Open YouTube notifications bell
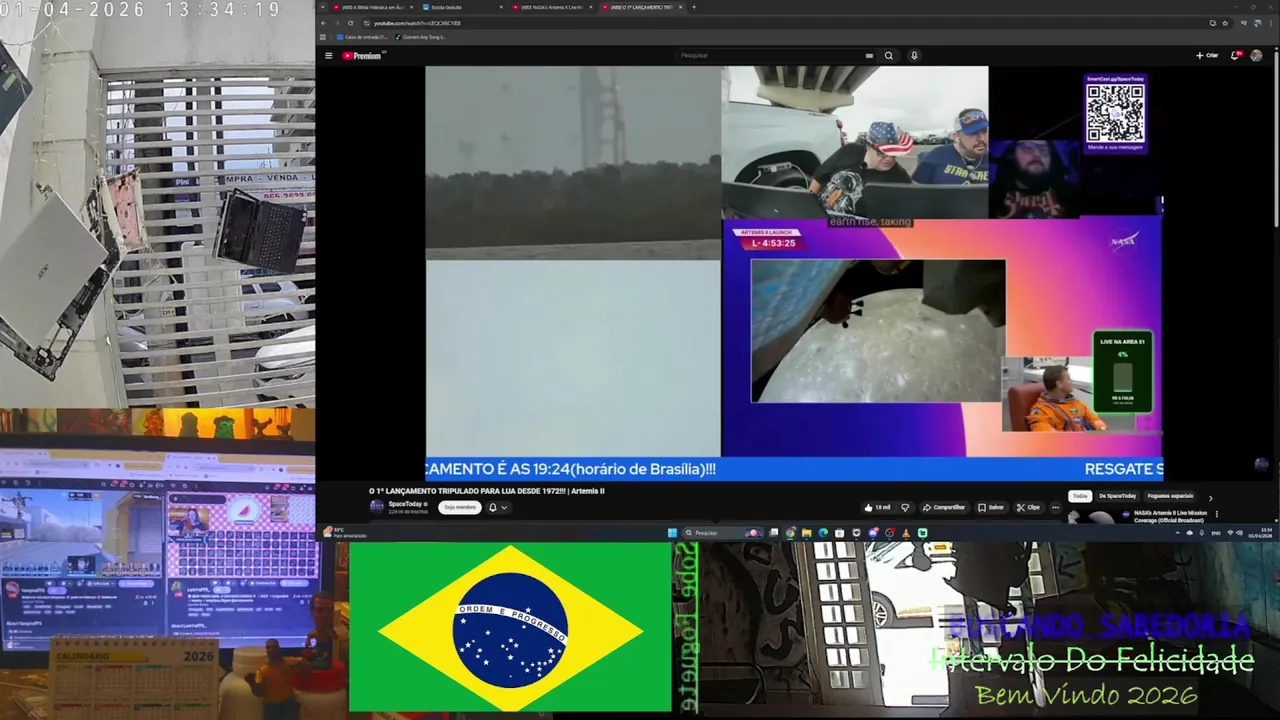Image resolution: width=1280 pixels, height=720 pixels. 1235,56
